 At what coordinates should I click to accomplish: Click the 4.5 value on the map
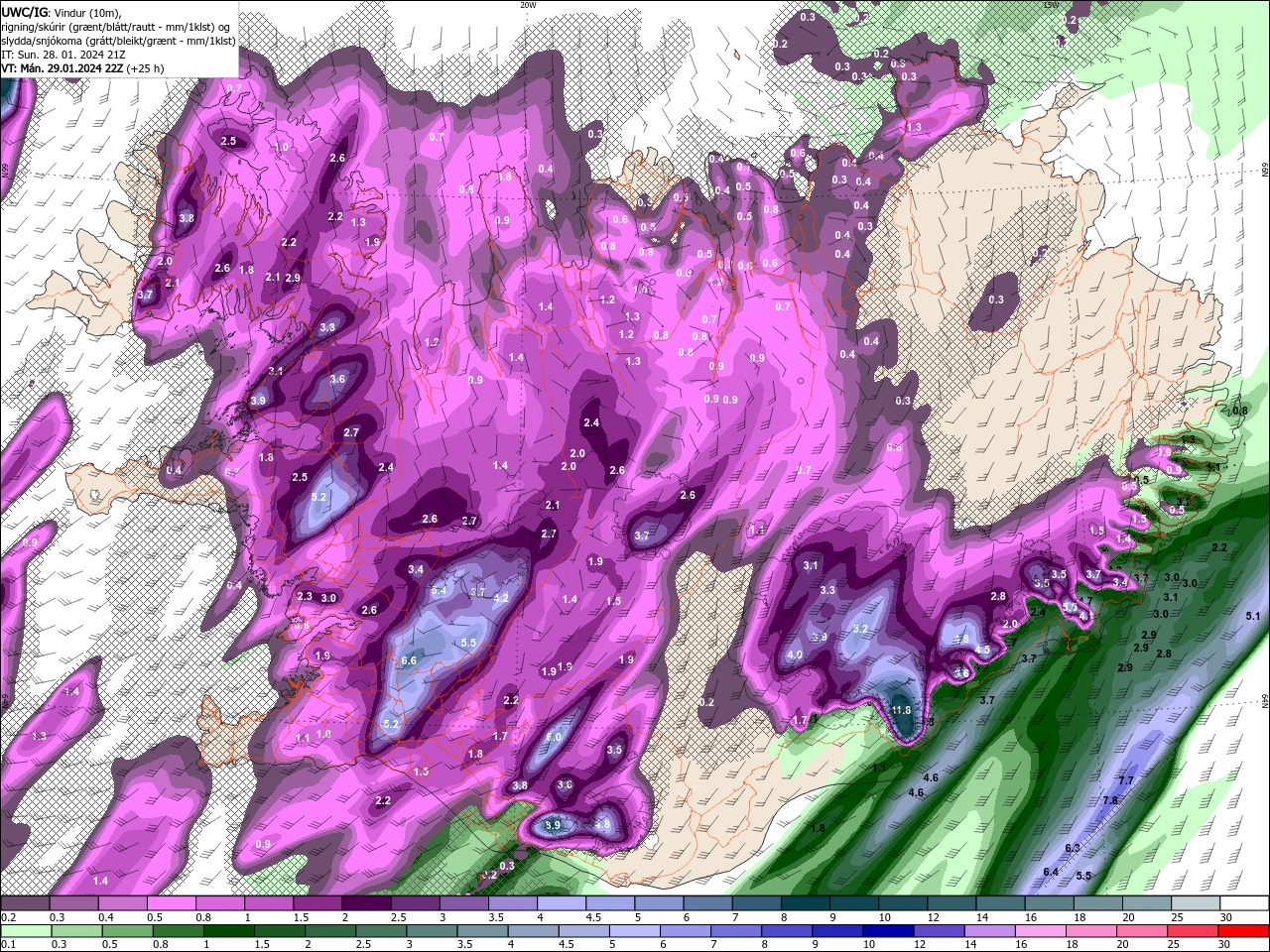982,651
